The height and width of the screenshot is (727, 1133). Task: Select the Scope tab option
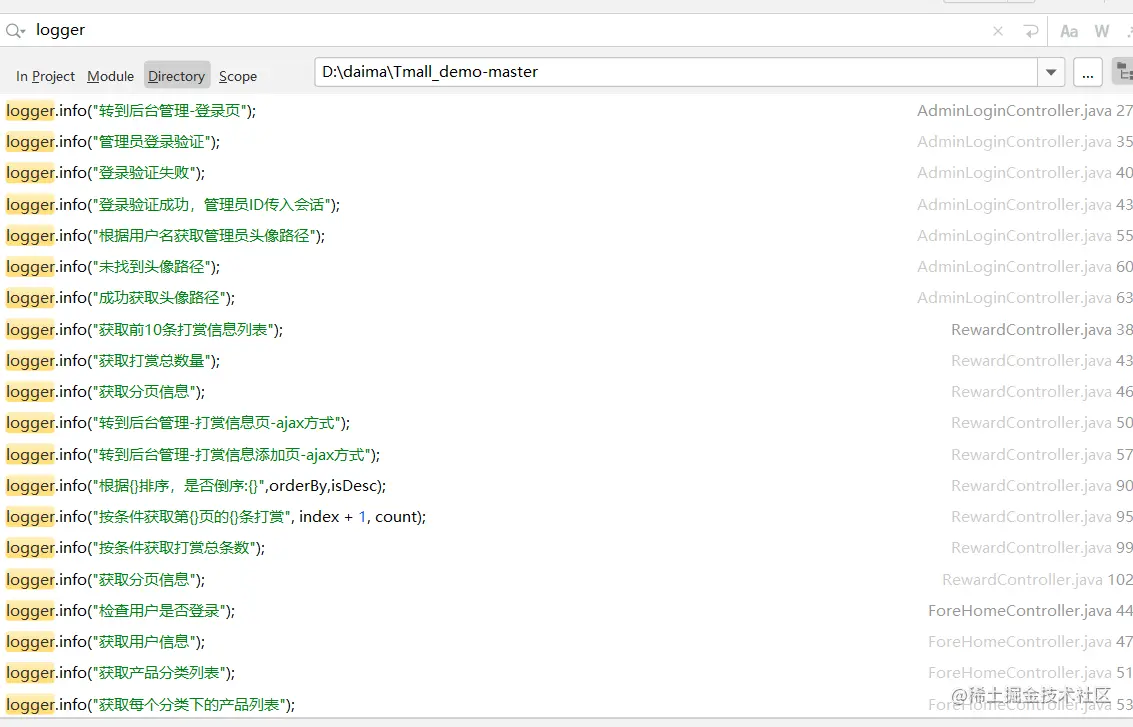238,76
